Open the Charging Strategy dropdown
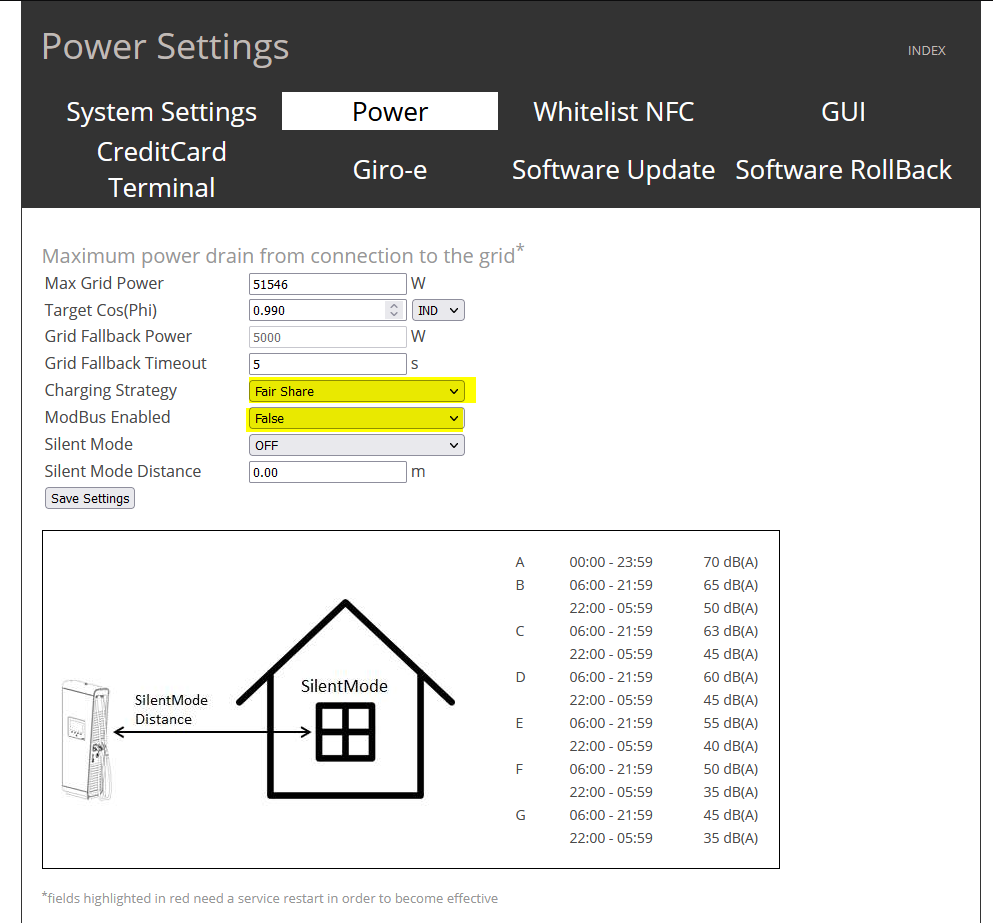Screen dimensions: 993x923 click(356, 391)
